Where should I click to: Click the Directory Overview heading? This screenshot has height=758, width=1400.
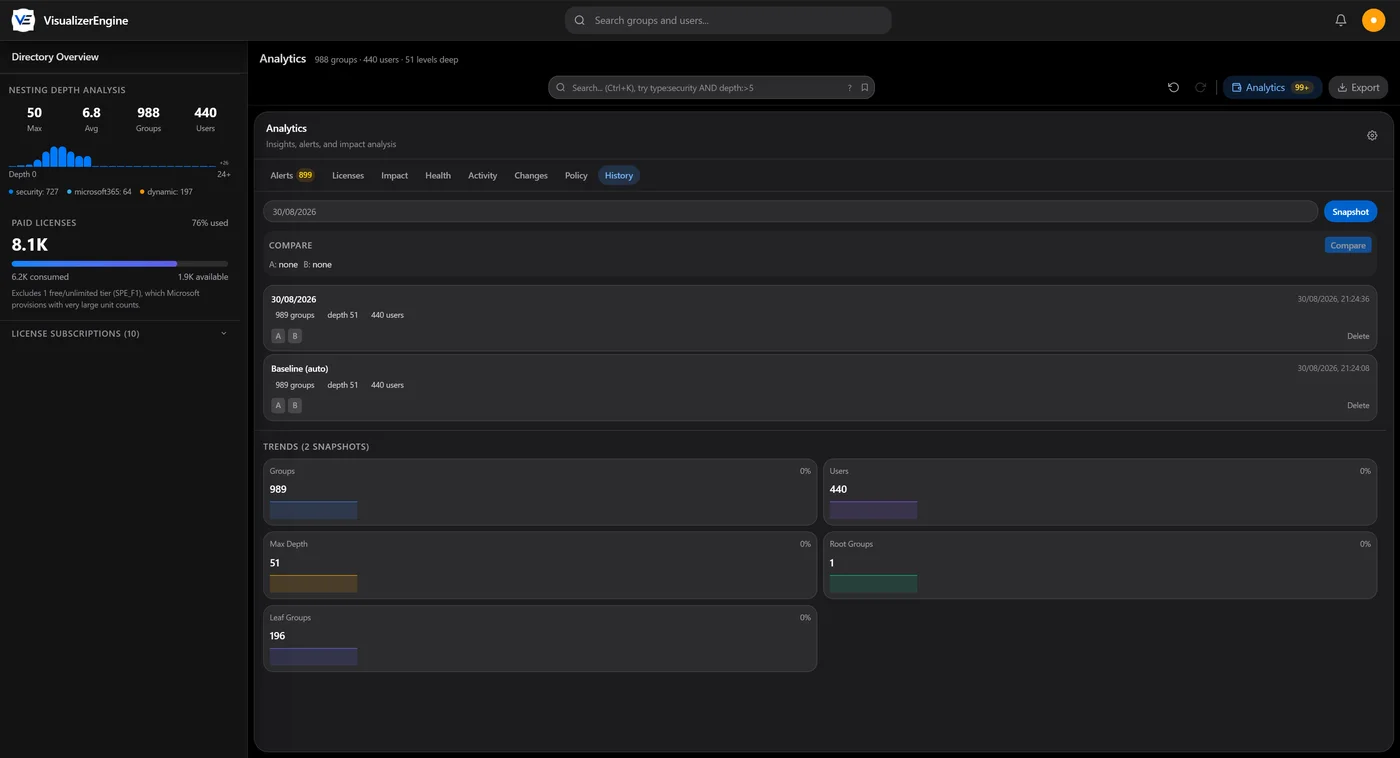coord(55,57)
